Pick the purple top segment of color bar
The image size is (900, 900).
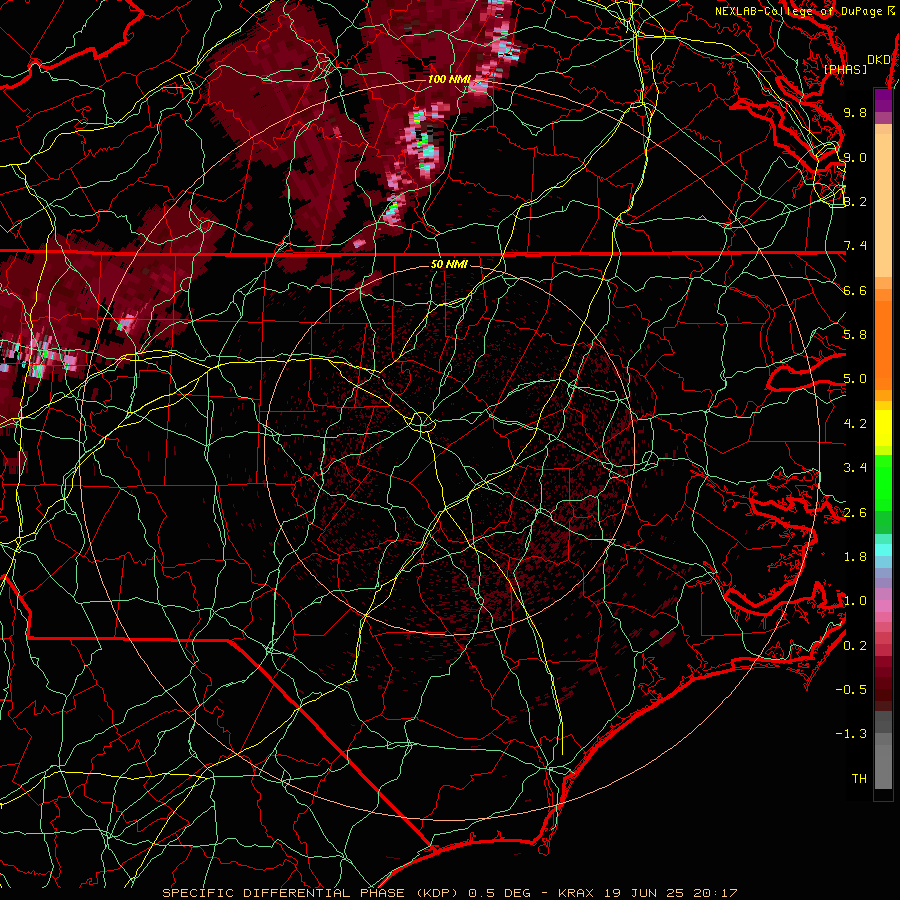pyautogui.click(x=883, y=100)
